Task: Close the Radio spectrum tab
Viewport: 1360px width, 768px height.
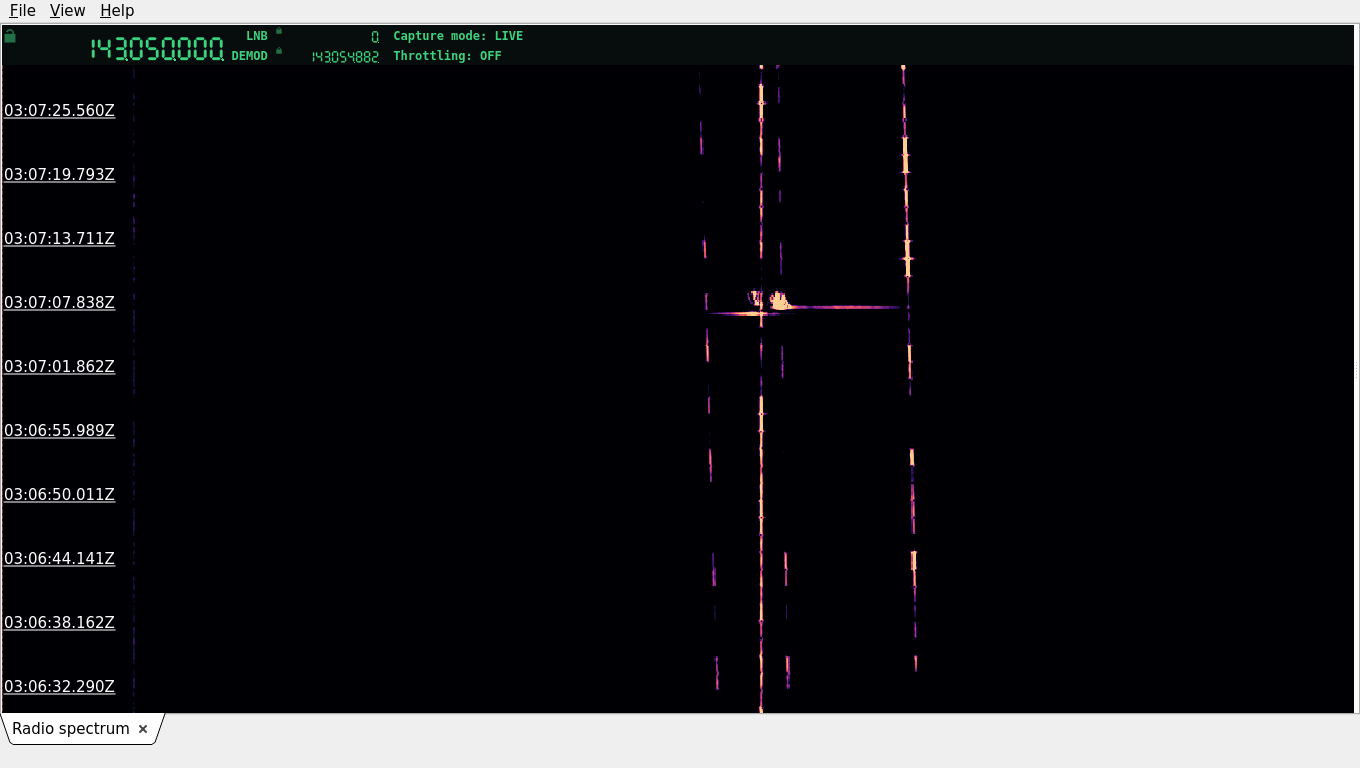Action: (x=143, y=729)
